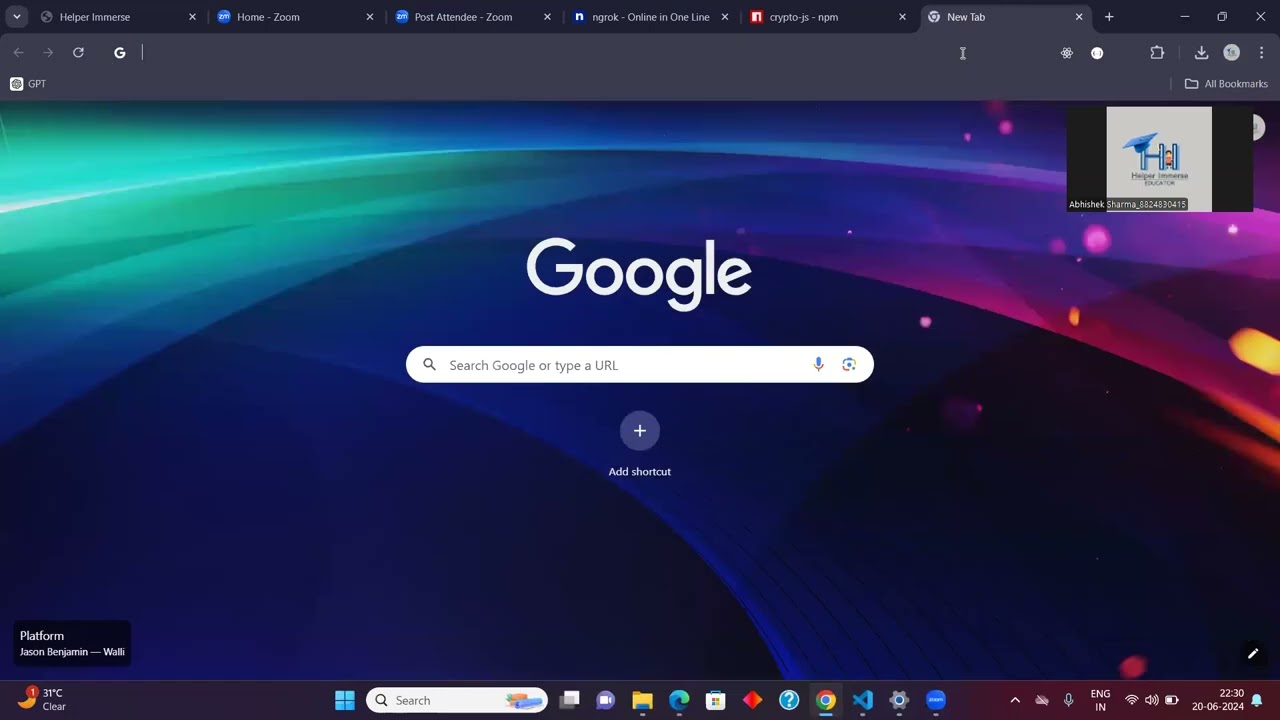Screen dimensions: 1280x720
Task: Open the weather widget showing 31°C Clear
Action: [43, 700]
